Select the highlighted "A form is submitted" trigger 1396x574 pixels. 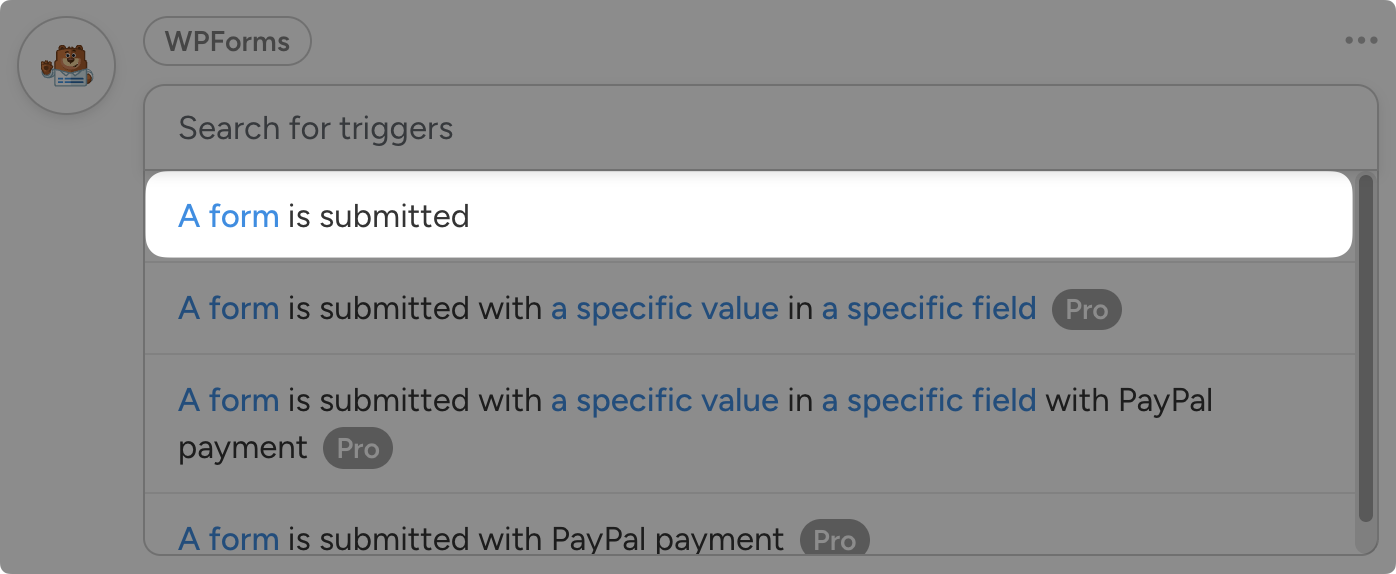coord(748,216)
